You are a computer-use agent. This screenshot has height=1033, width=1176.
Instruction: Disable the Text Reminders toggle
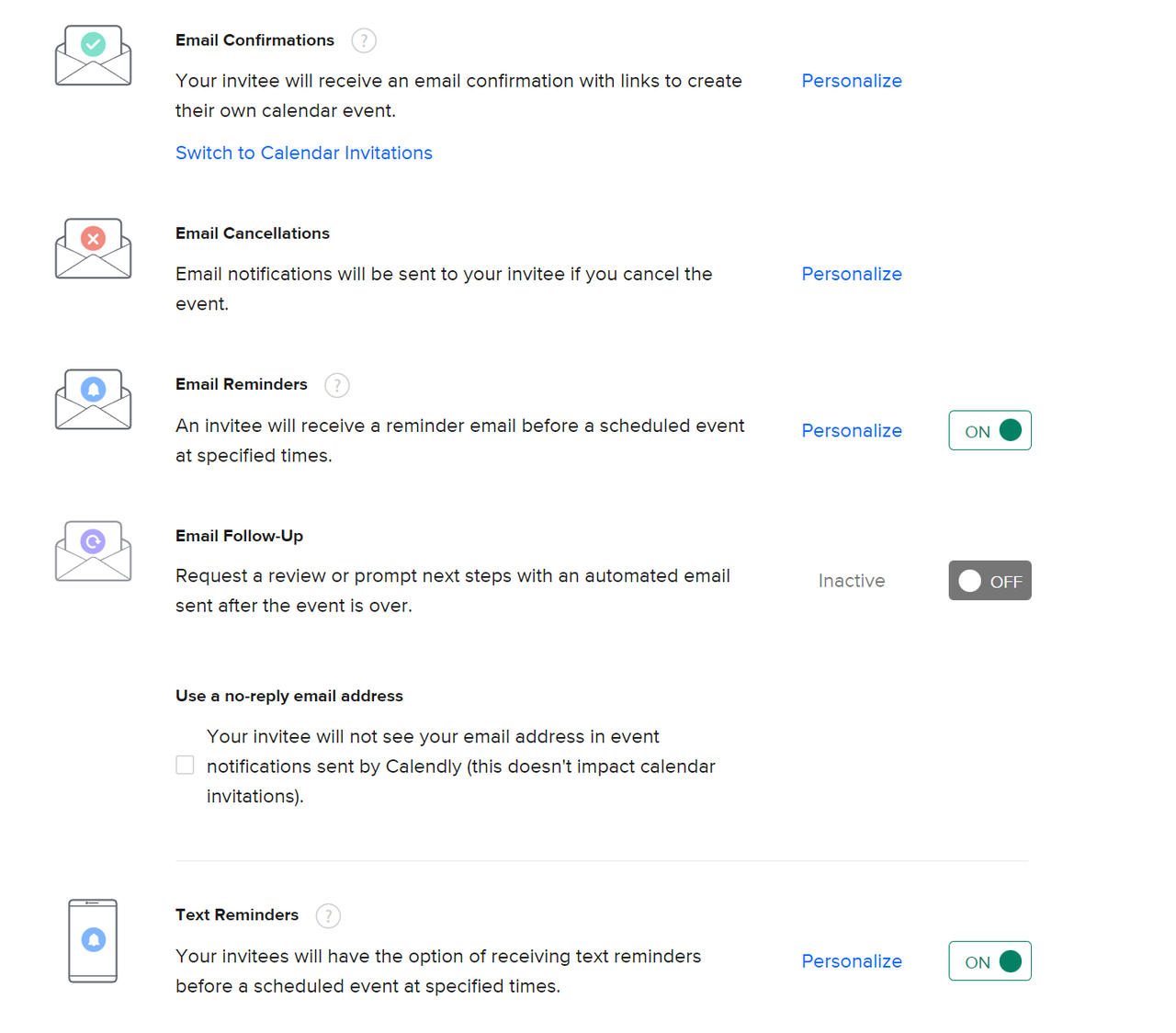[989, 961]
